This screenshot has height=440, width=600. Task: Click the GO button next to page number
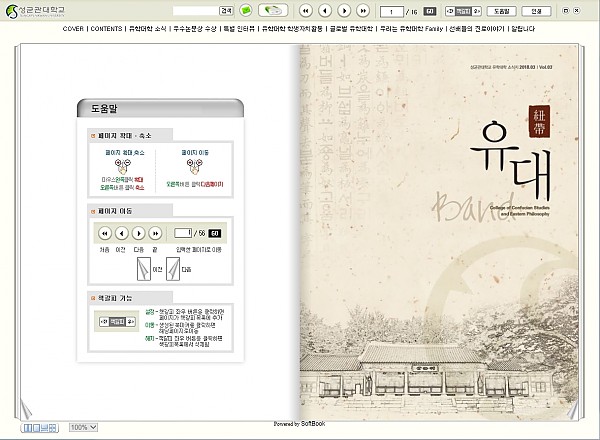point(430,11)
